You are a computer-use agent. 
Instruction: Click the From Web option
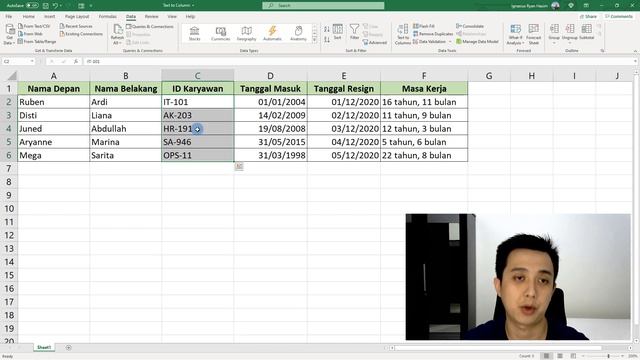[30, 34]
